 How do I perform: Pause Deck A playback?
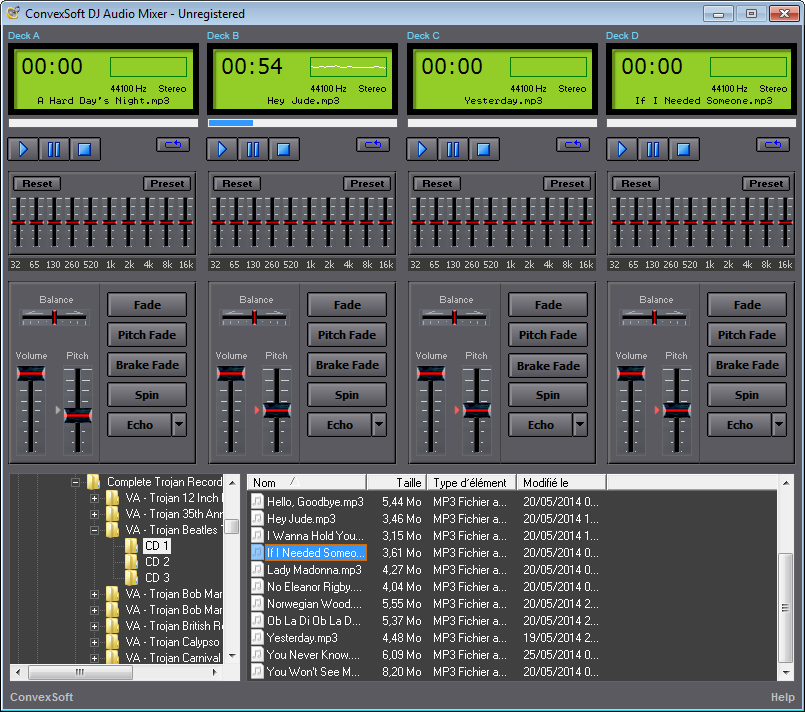point(54,149)
